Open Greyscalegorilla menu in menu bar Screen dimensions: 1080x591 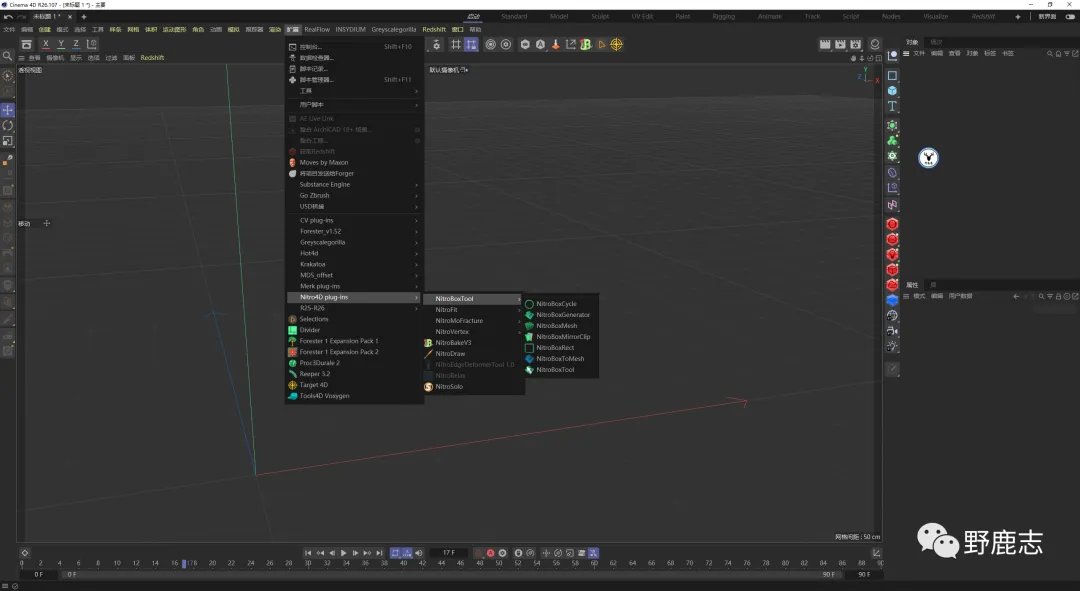pyautogui.click(x=393, y=30)
